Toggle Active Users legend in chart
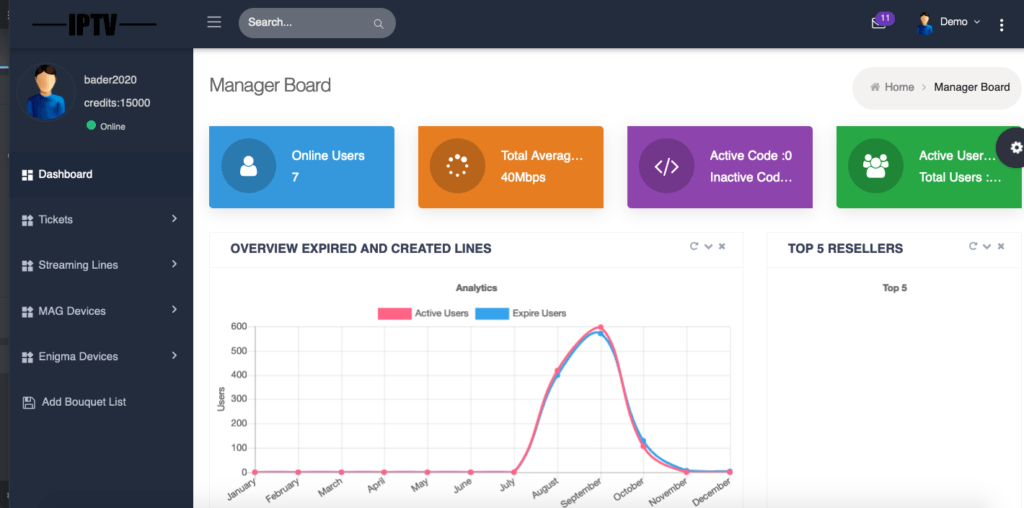The height and width of the screenshot is (508, 1024). tap(423, 313)
